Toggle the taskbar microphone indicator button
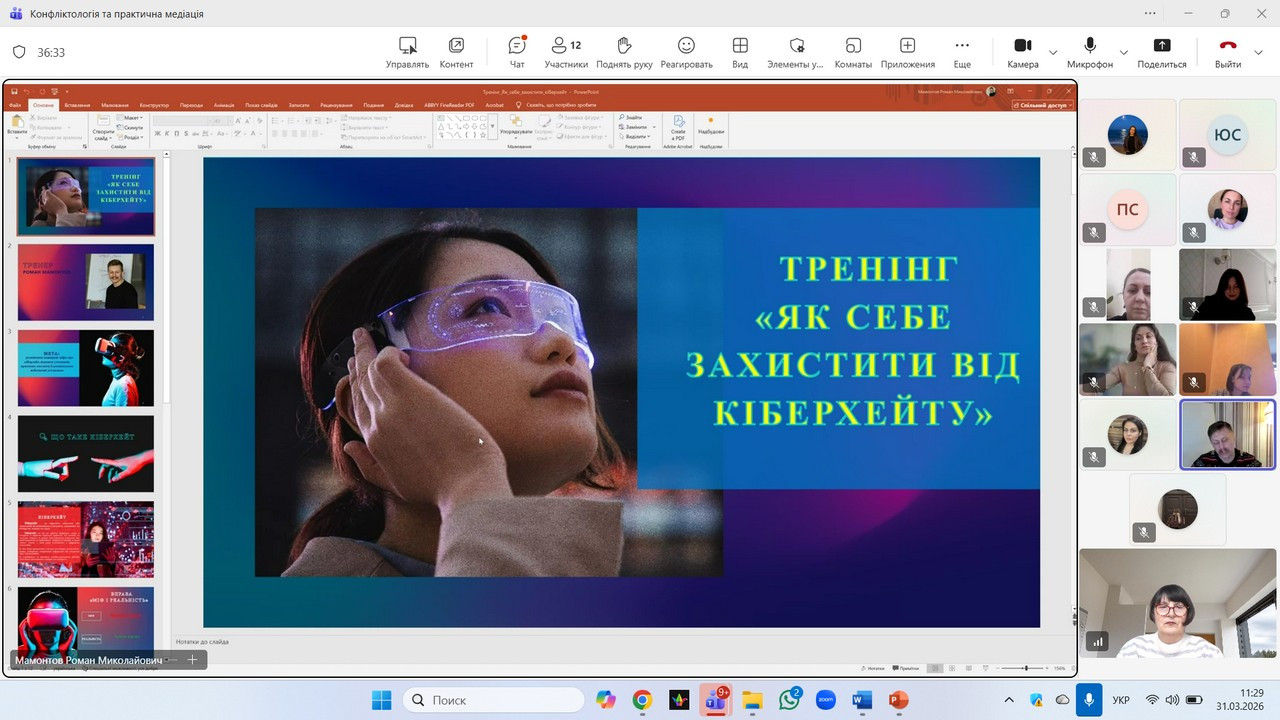Image resolution: width=1280 pixels, height=720 pixels. tap(1089, 700)
